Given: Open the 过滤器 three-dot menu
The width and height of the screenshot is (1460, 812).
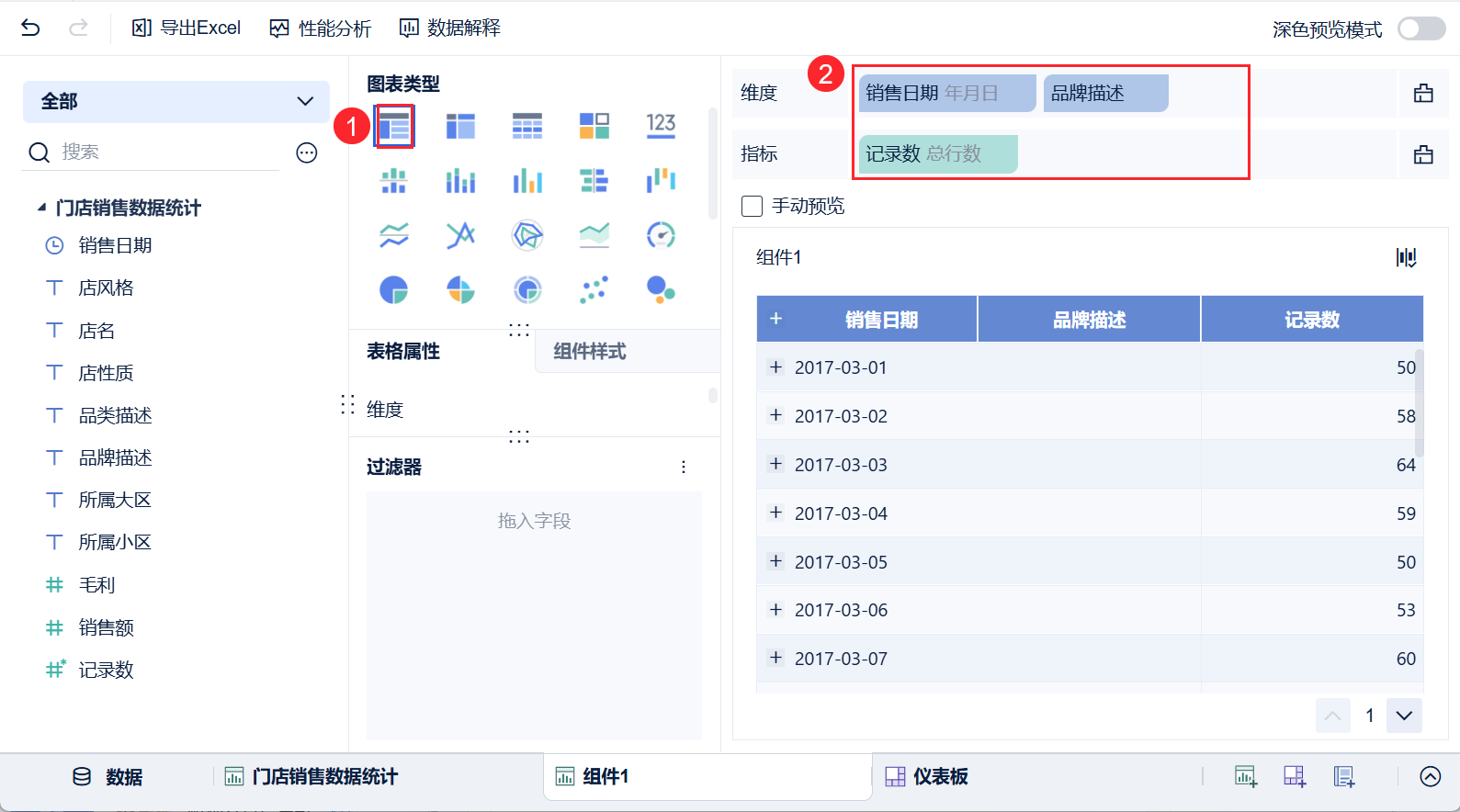Looking at the screenshot, I should coord(684,467).
